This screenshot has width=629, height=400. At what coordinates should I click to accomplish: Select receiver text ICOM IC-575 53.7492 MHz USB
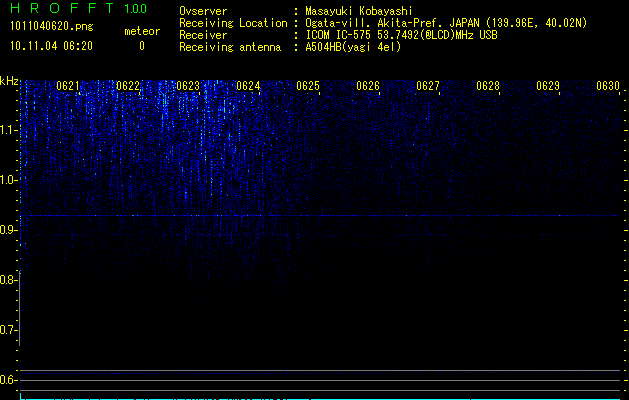(401, 35)
